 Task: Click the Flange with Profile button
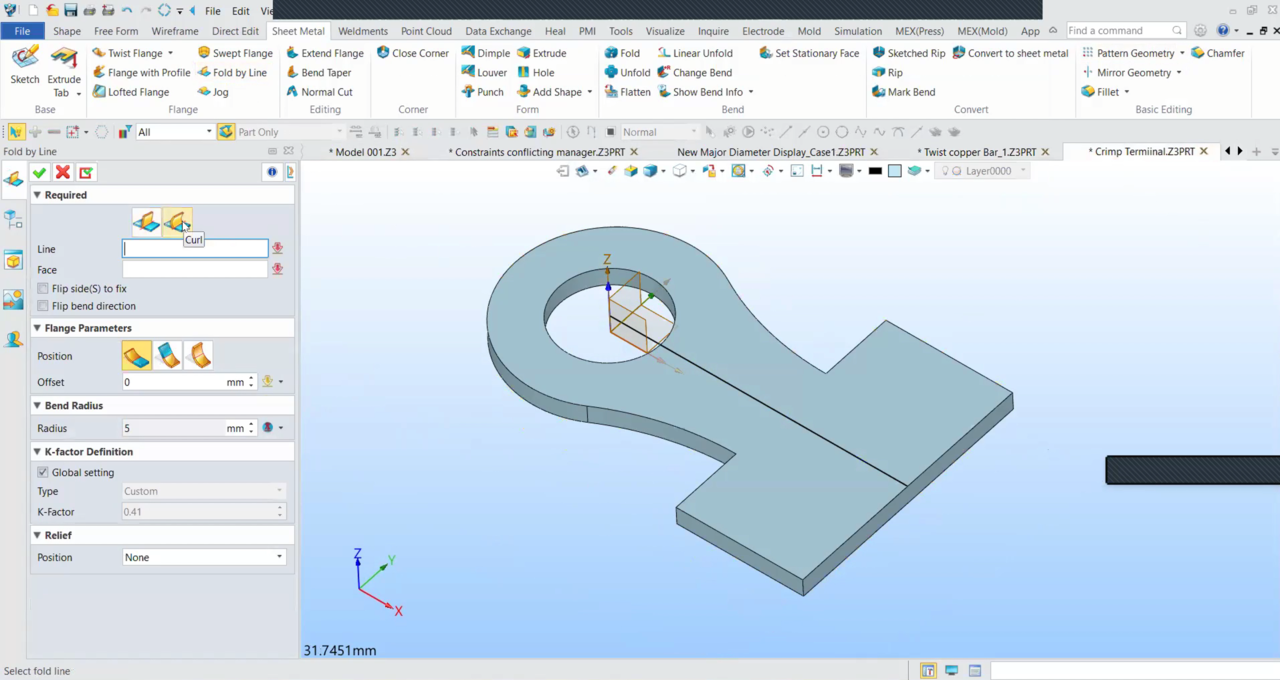141,73
